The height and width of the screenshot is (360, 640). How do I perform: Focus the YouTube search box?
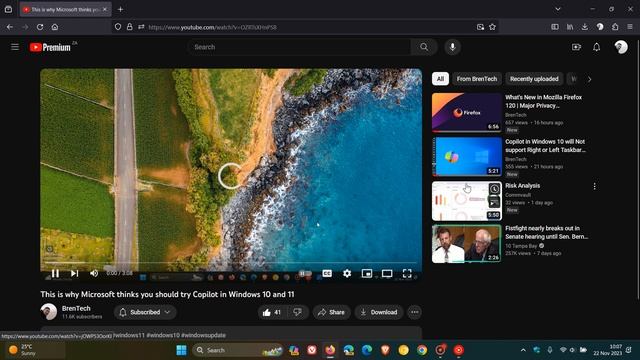click(299, 47)
